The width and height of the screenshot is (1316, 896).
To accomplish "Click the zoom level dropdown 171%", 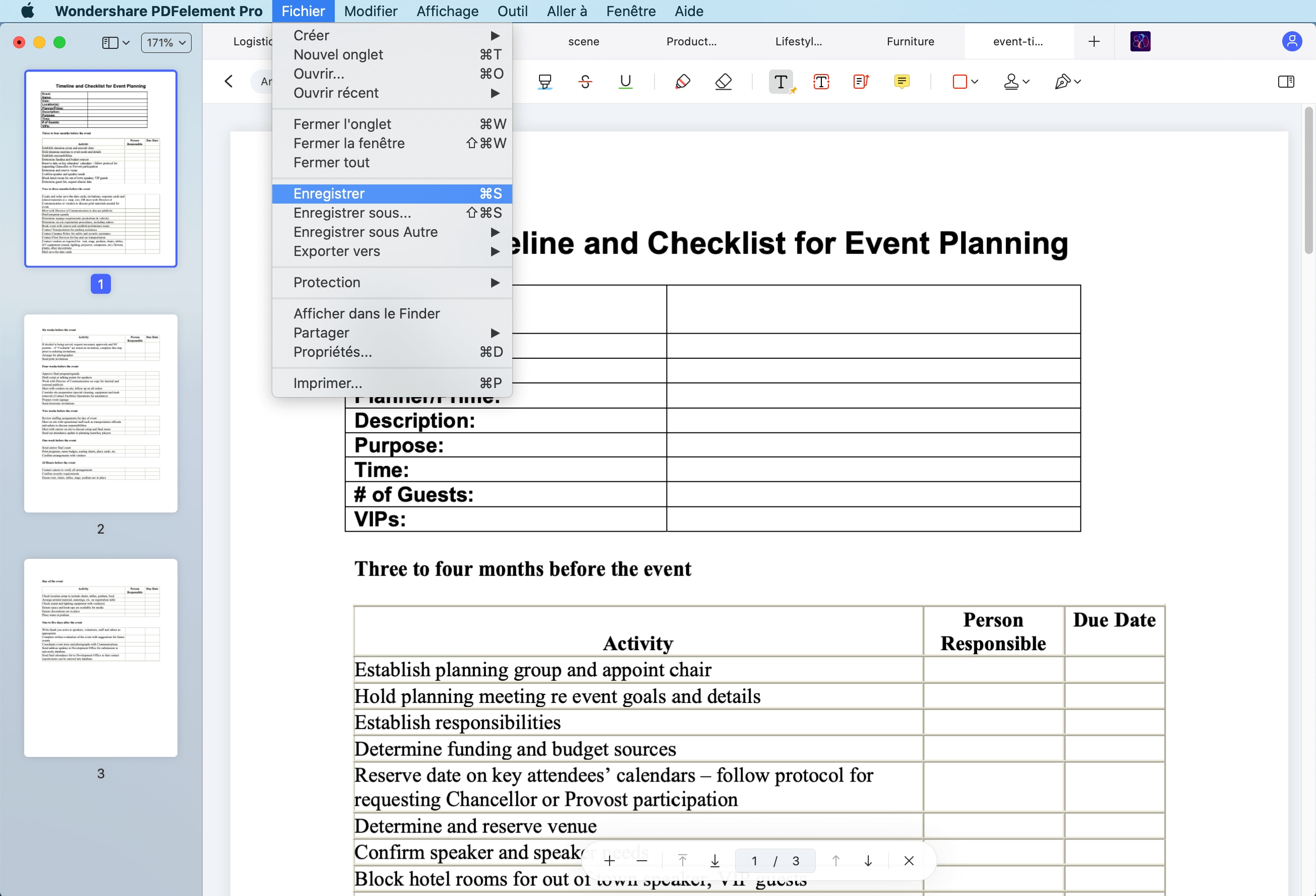I will [164, 42].
